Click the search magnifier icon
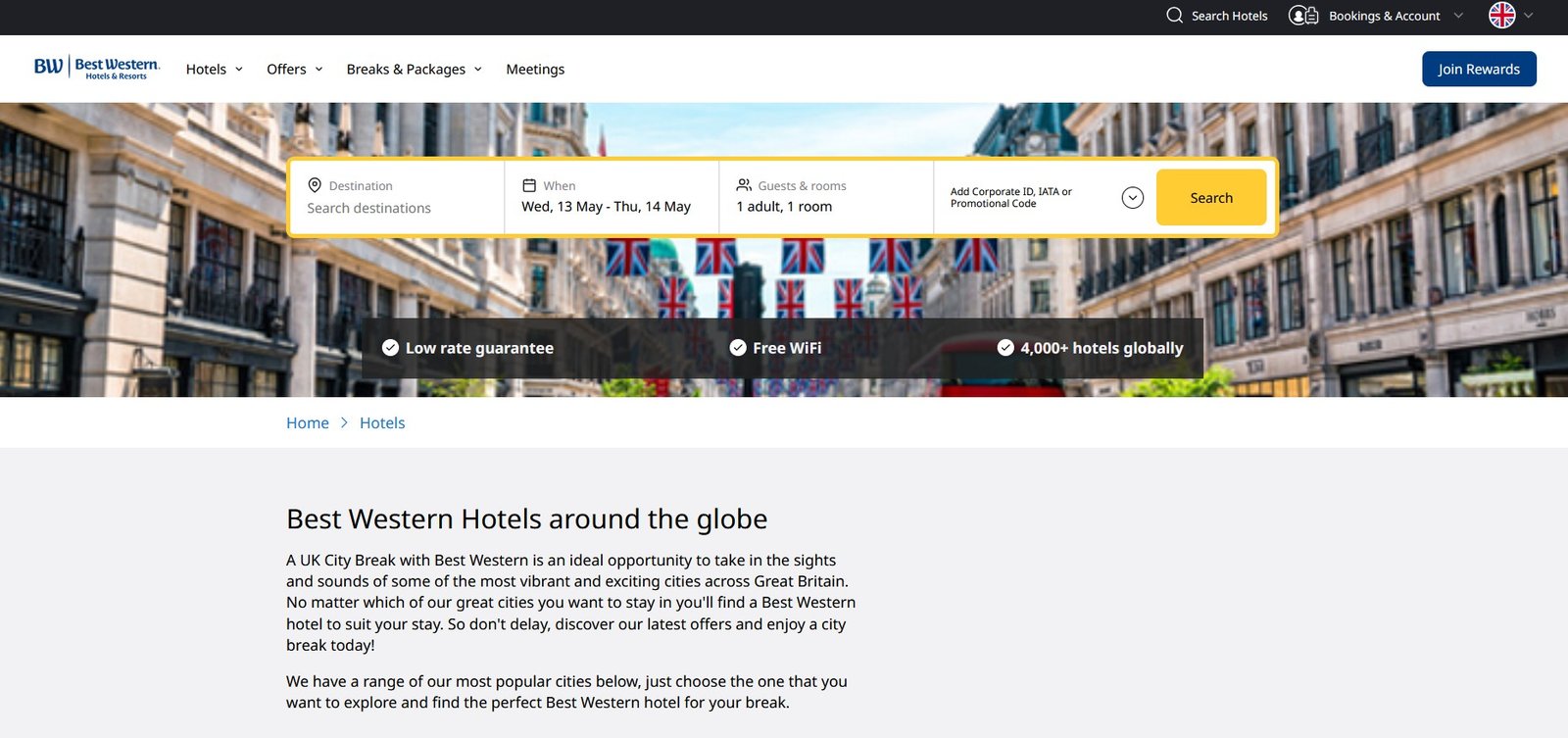Screen dimensions: 1568x738 click(x=1174, y=16)
